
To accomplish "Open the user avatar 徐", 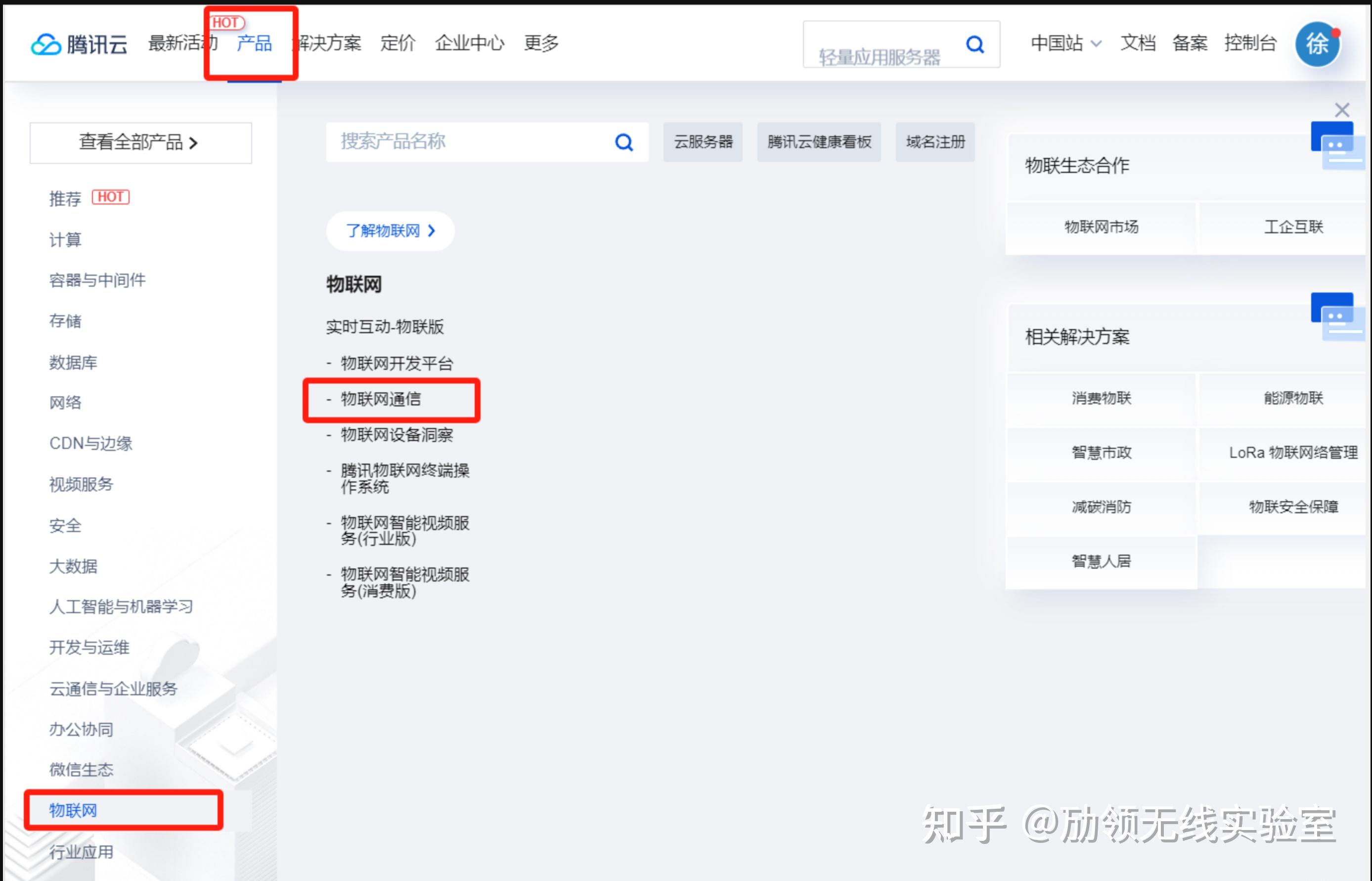I will click(x=1317, y=44).
